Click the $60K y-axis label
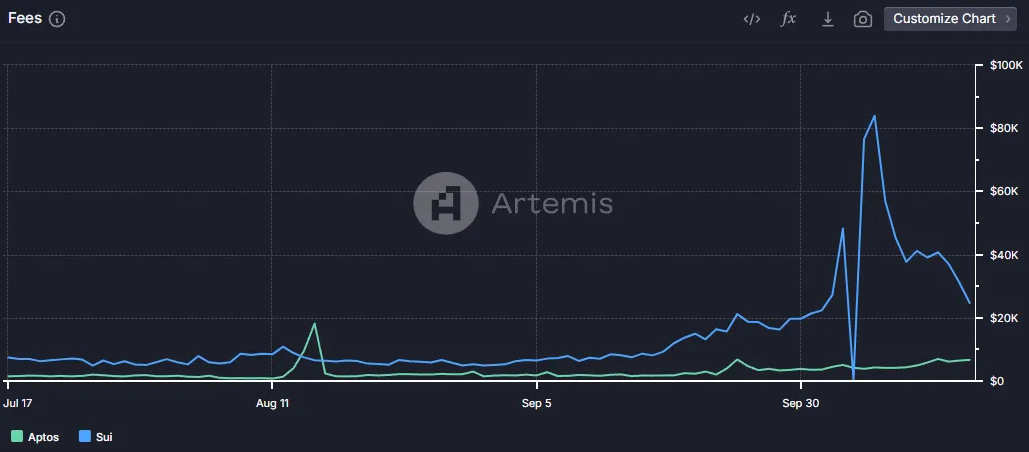 tap(1004, 192)
